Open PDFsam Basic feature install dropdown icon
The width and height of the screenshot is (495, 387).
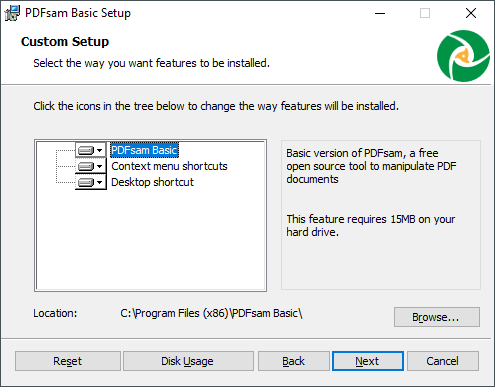tap(91, 150)
